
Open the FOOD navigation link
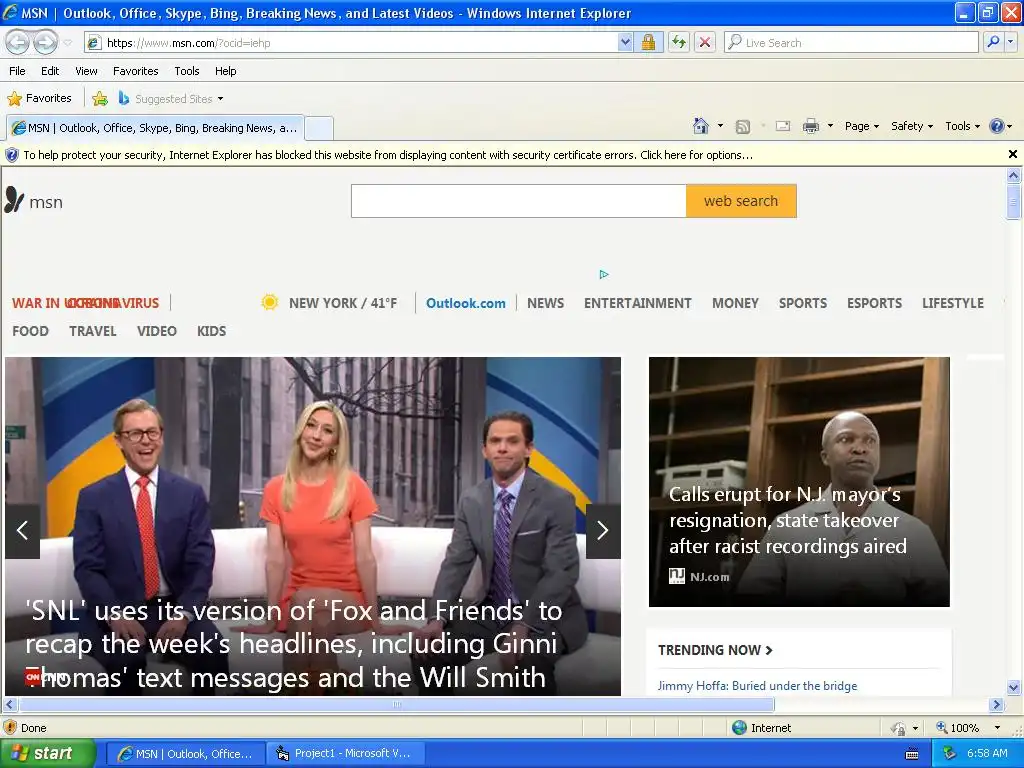[x=30, y=331]
